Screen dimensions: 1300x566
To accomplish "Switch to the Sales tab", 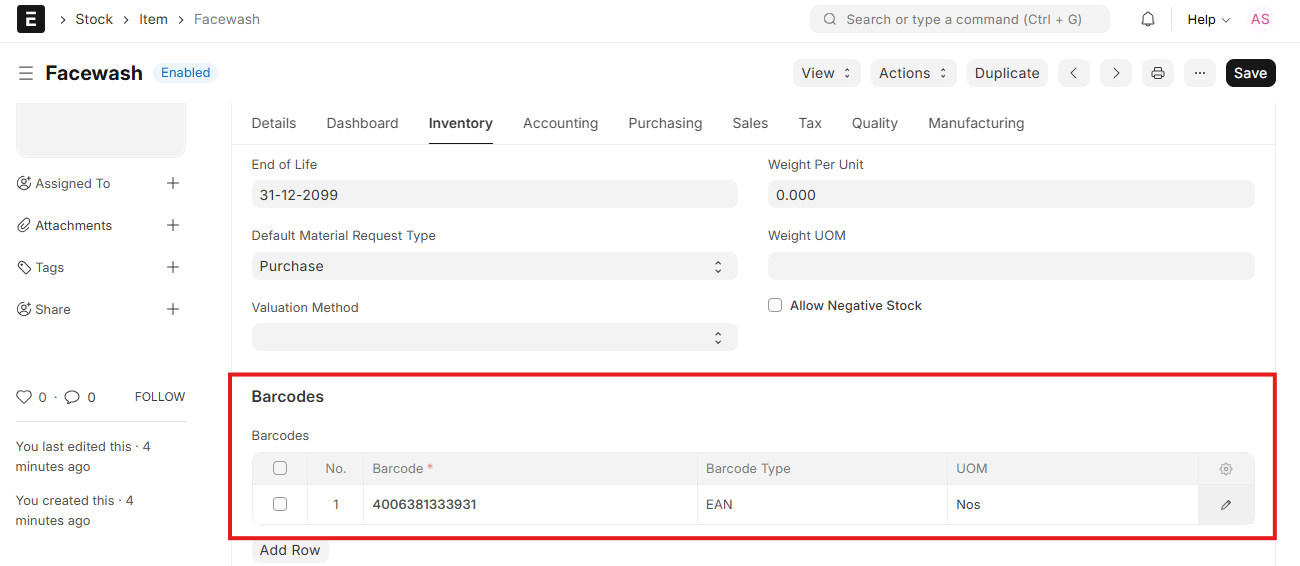I will 750,123.
